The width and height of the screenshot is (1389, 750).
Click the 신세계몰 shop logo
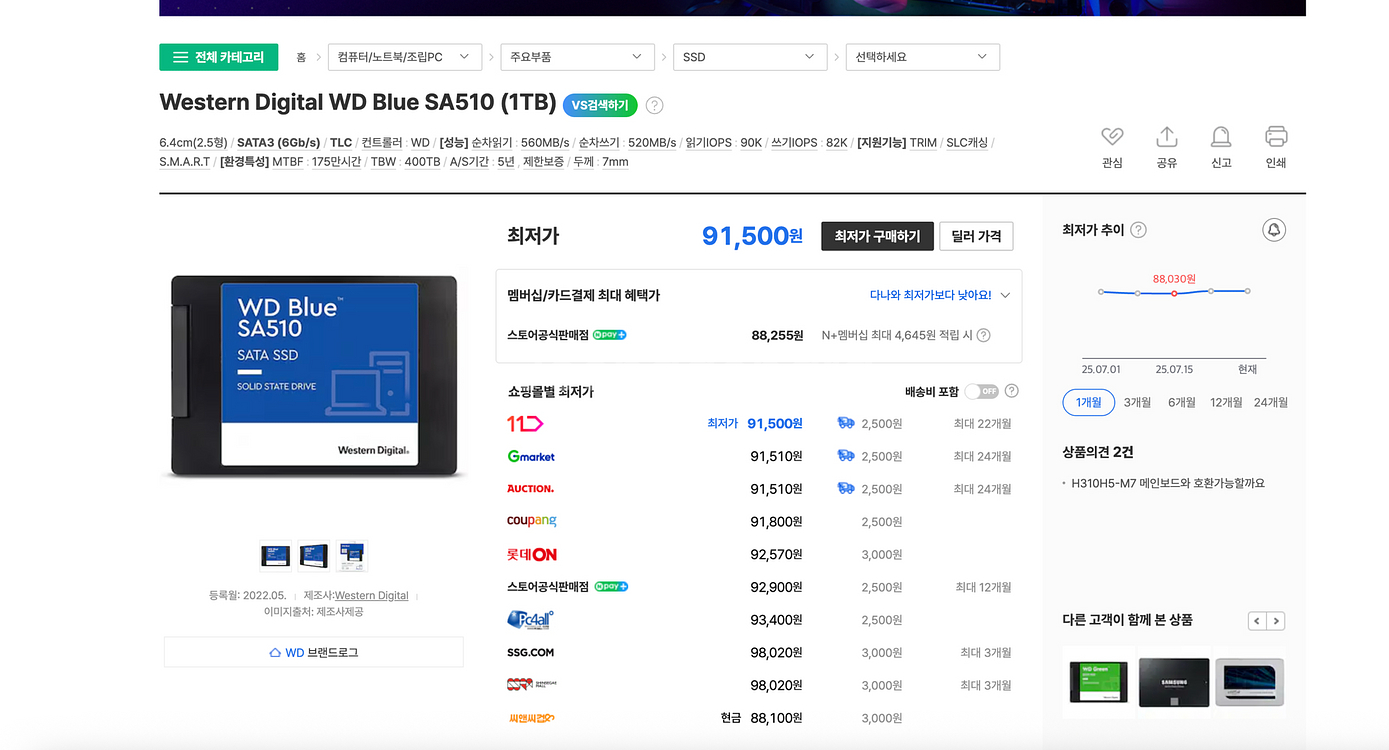[531, 685]
